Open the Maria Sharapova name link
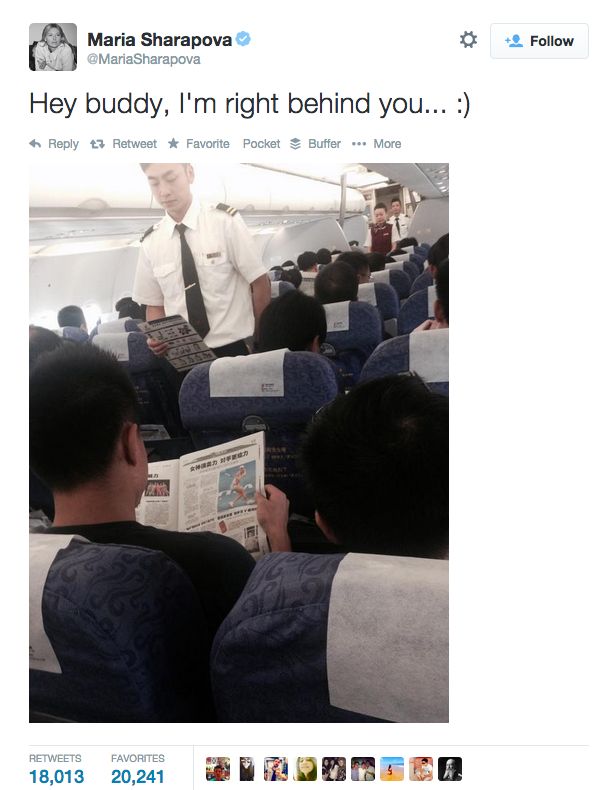Screen dimensions: 603x790 pyautogui.click(x=159, y=39)
